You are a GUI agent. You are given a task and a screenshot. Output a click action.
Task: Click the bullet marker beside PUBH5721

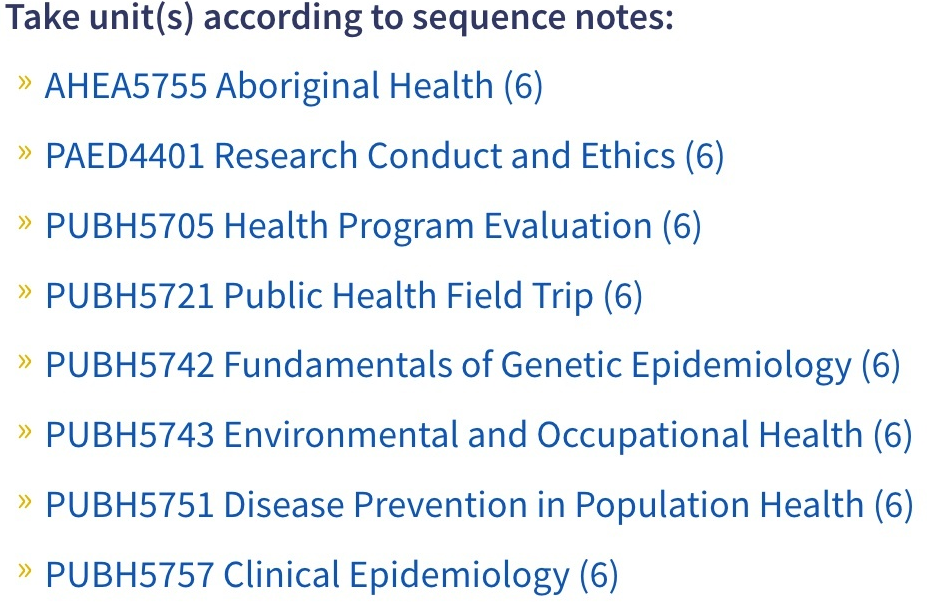(x=26, y=292)
